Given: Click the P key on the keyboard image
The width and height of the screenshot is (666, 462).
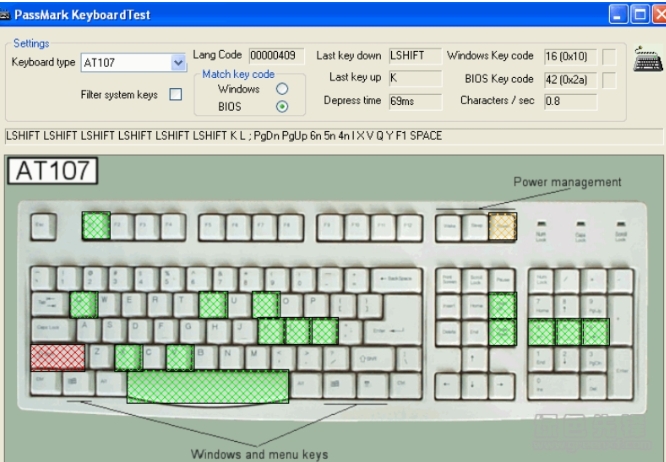Looking at the screenshot, I should pyautogui.click(x=318, y=304).
